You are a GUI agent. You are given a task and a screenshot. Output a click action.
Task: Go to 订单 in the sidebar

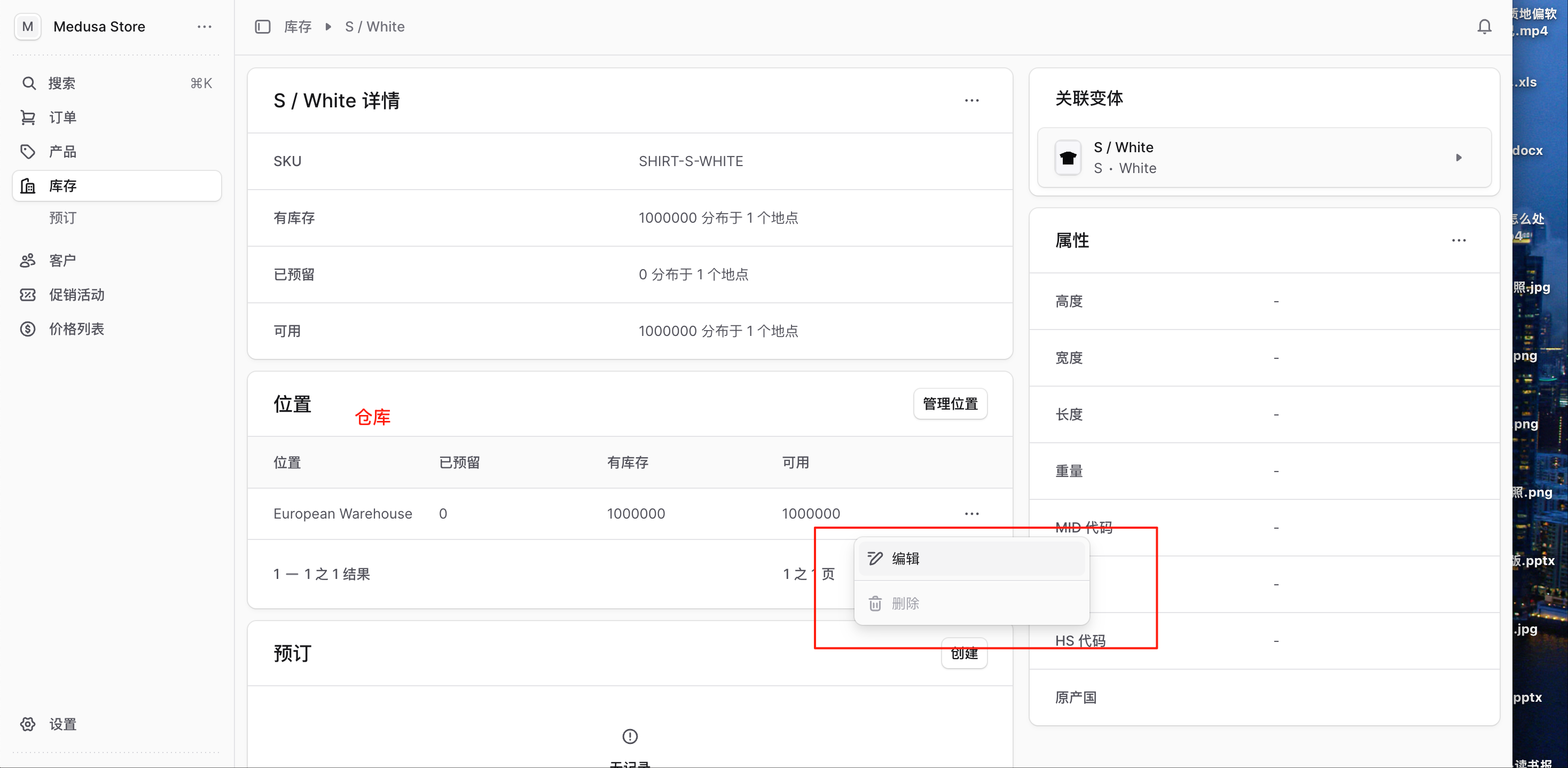(117, 117)
